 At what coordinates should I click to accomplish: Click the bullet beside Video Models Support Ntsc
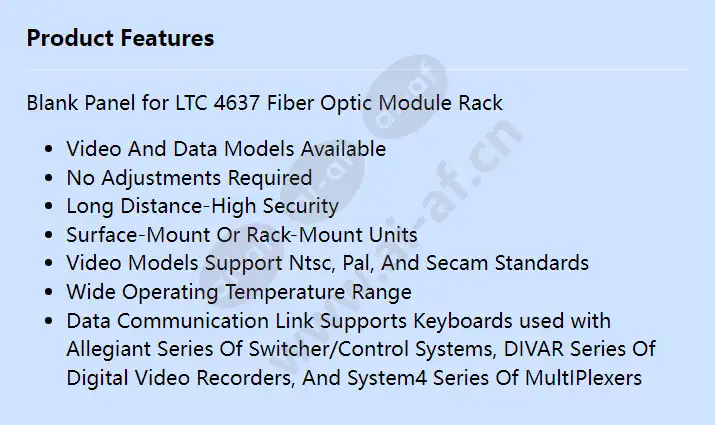49,264
